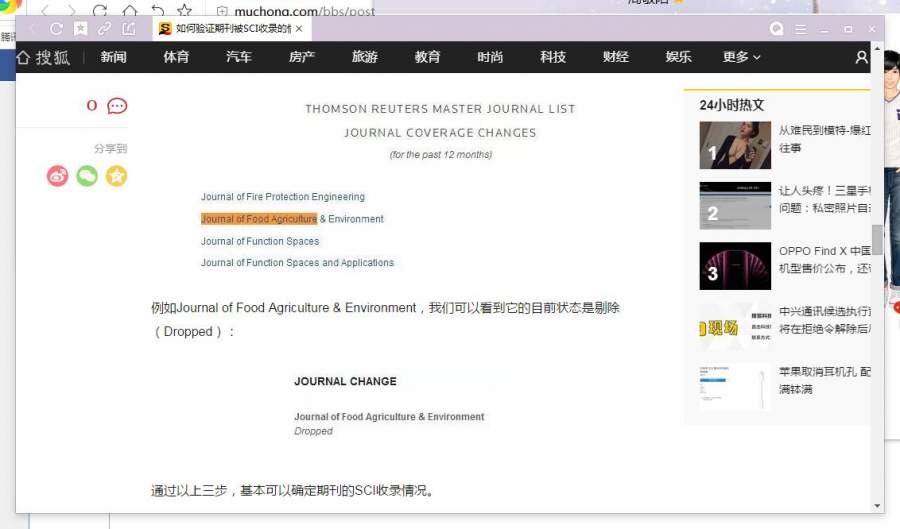
Task: Click the Journal of Function Spaces entry
Action: (259, 242)
